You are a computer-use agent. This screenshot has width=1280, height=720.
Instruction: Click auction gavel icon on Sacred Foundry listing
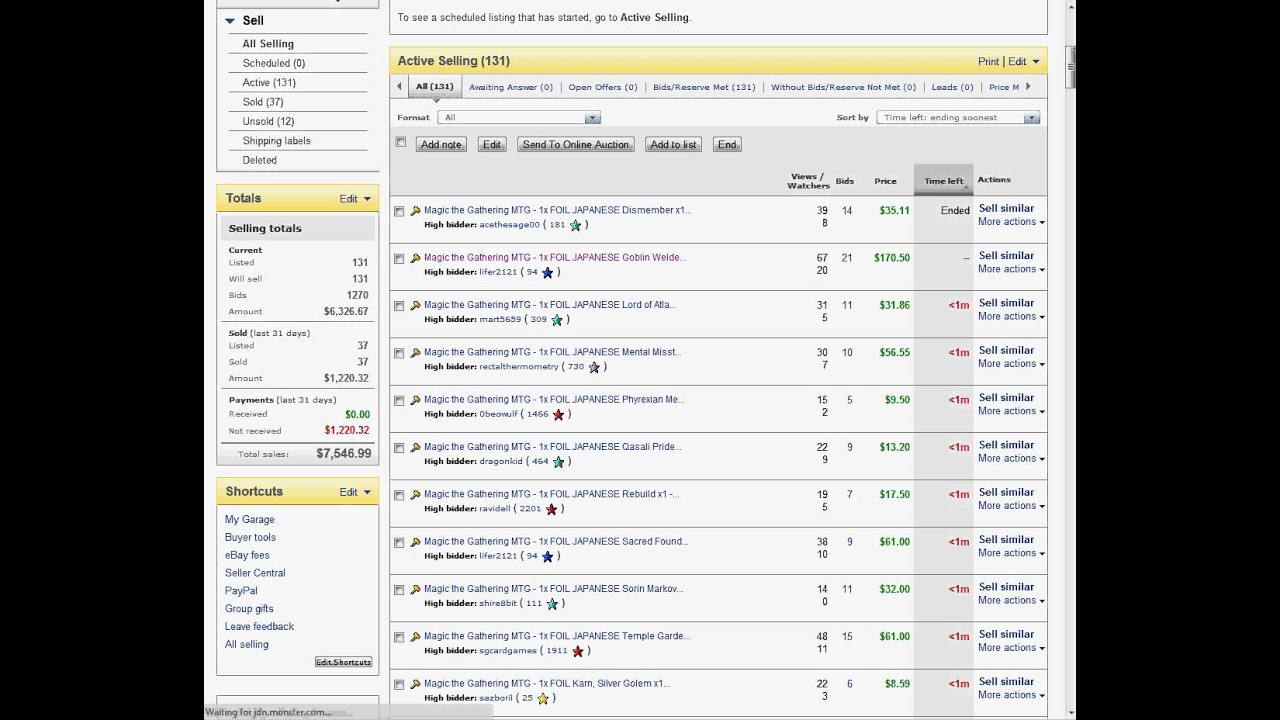[415, 542]
